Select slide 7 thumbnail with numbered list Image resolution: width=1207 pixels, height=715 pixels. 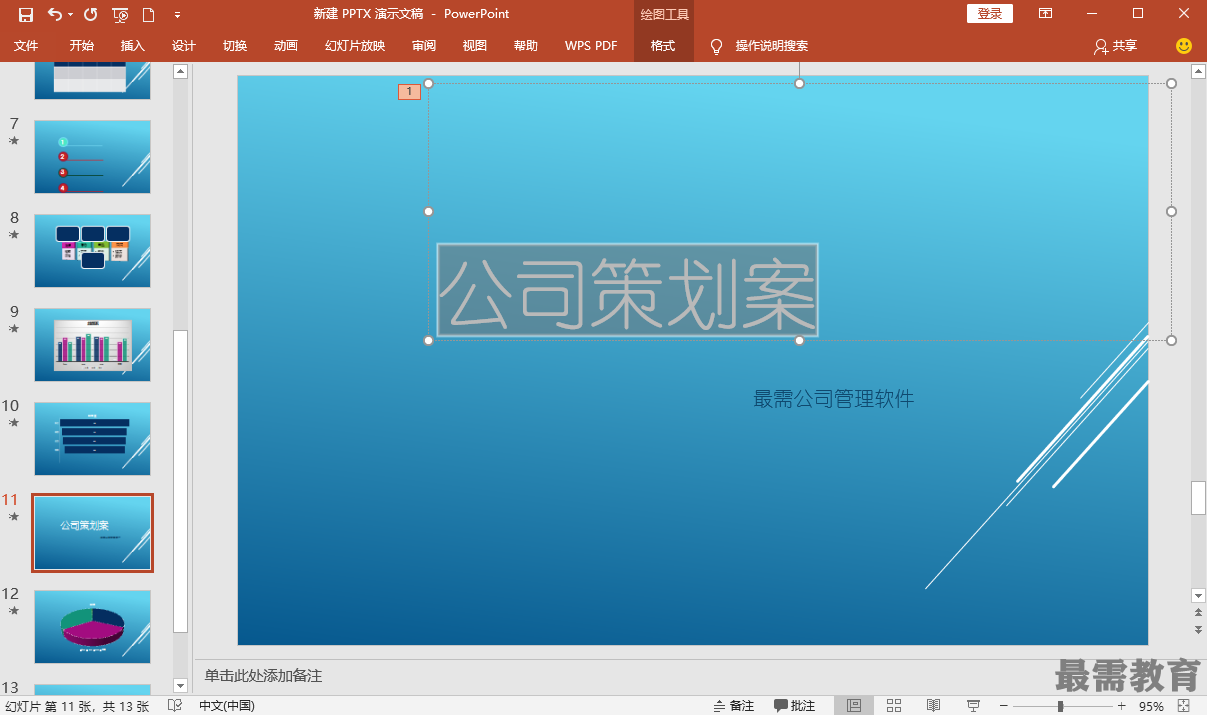click(x=92, y=157)
